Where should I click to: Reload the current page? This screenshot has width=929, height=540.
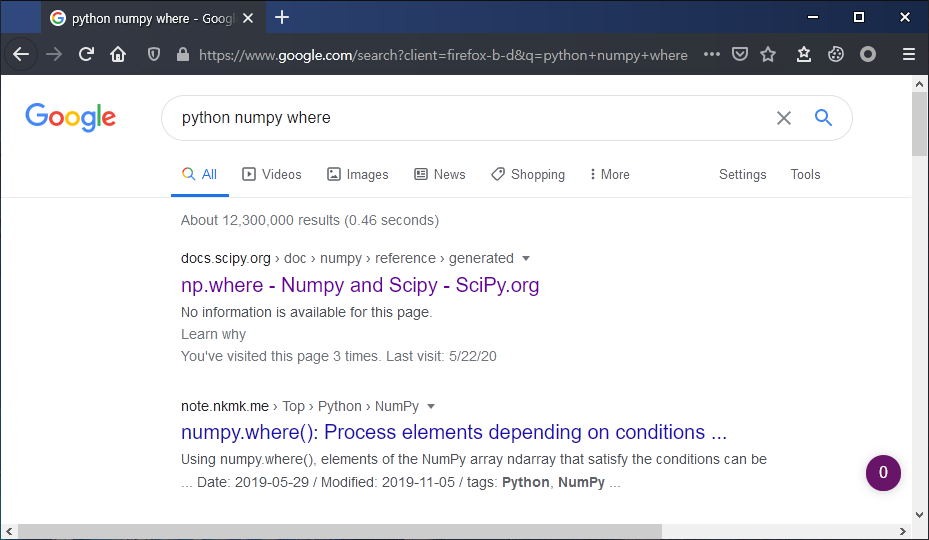click(x=87, y=55)
